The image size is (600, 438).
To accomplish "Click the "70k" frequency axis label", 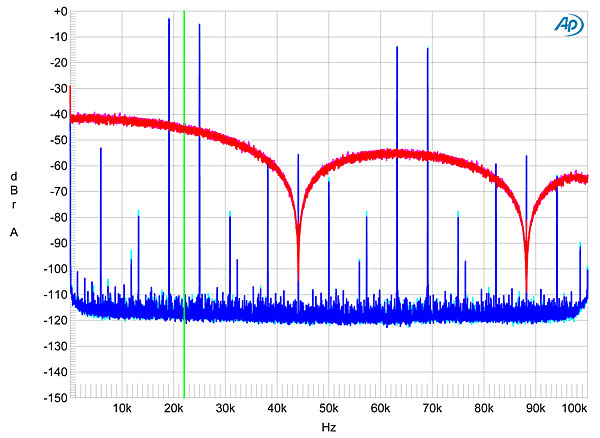I will tap(432, 409).
